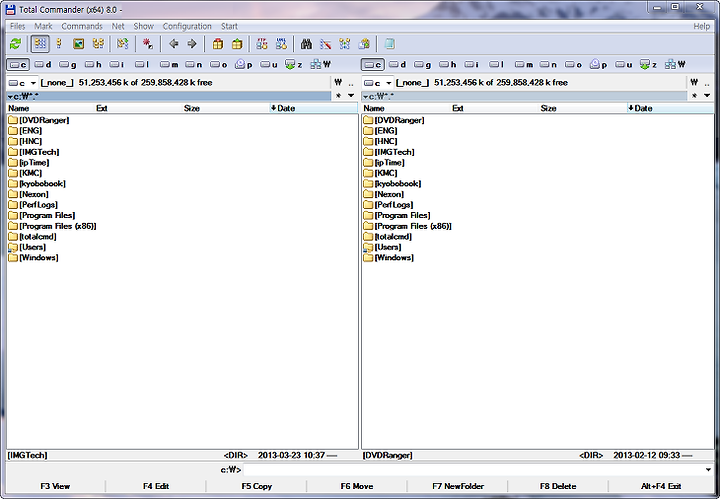Open the Commands menu
The height and width of the screenshot is (499, 720).
[82, 26]
